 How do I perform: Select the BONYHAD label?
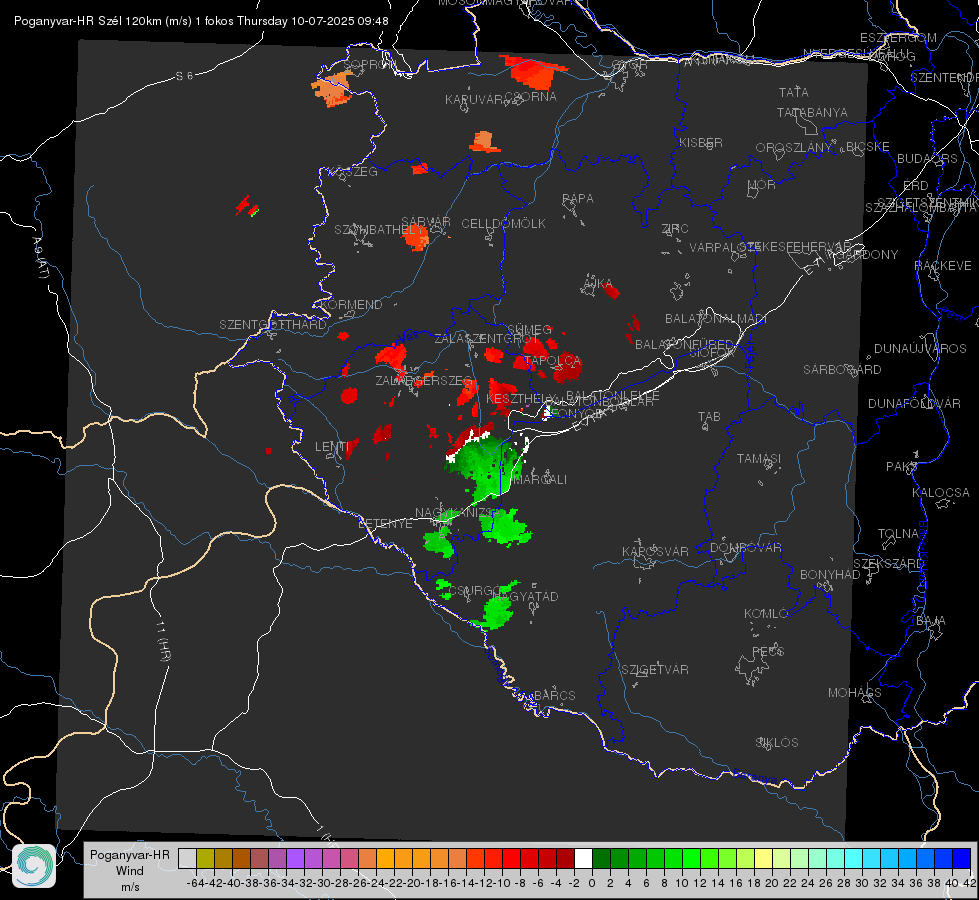point(830,575)
